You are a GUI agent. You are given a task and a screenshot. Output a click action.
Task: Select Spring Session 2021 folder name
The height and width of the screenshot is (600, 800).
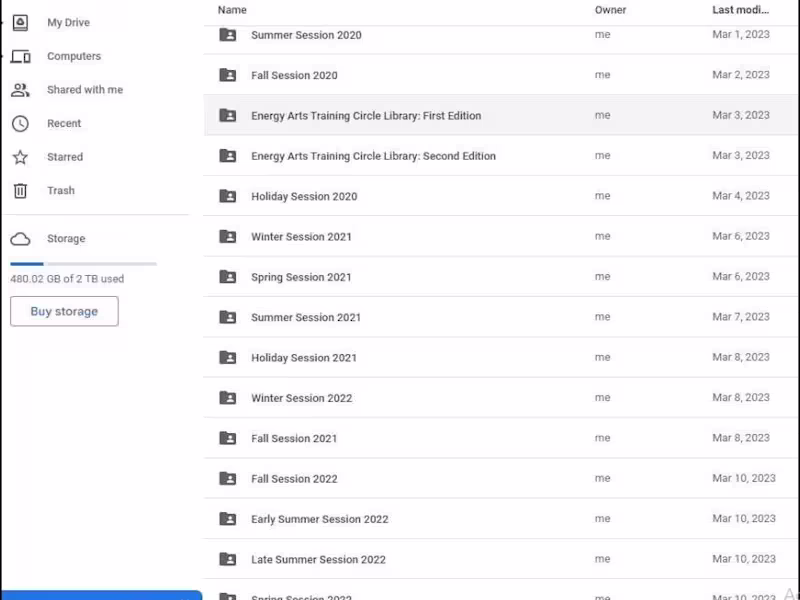point(301,277)
